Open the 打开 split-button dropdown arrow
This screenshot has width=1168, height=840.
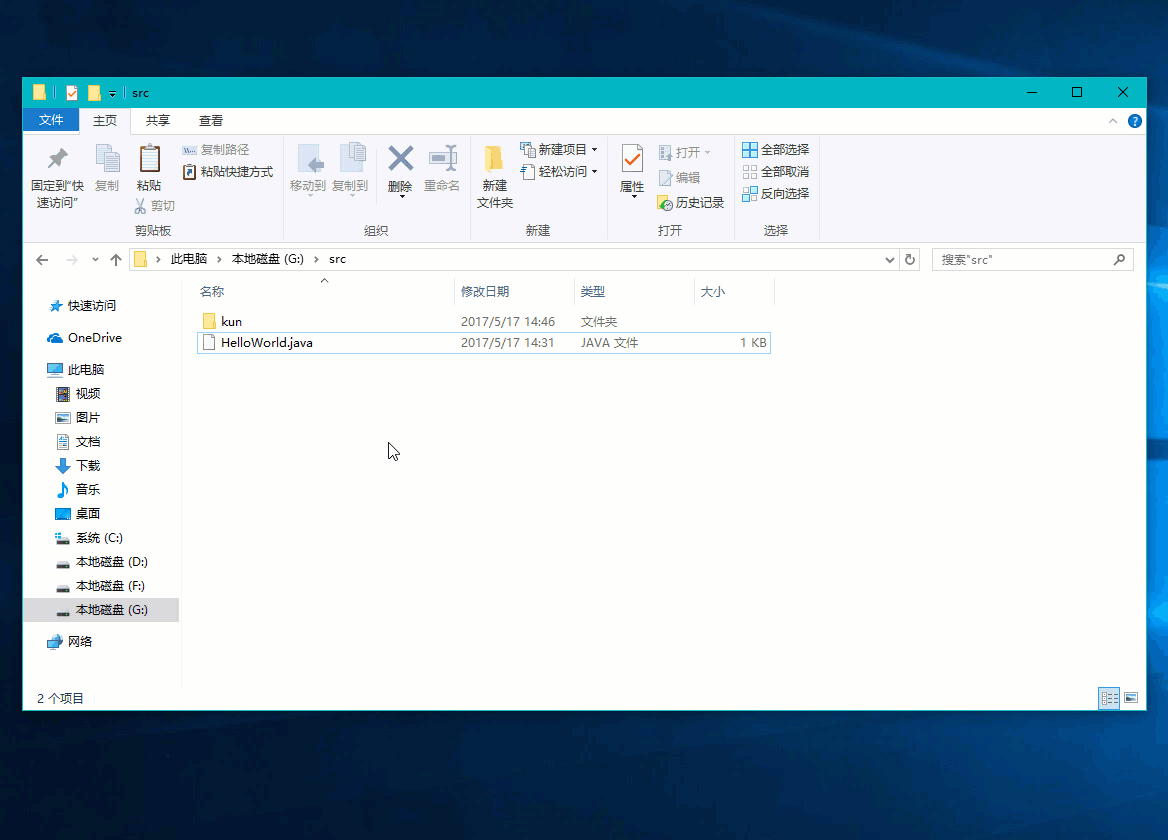(x=710, y=150)
